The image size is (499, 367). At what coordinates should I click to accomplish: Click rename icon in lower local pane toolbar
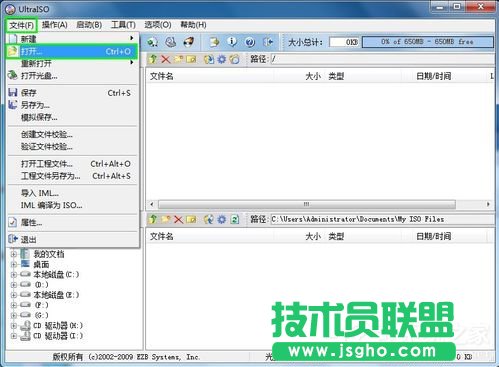(191, 219)
